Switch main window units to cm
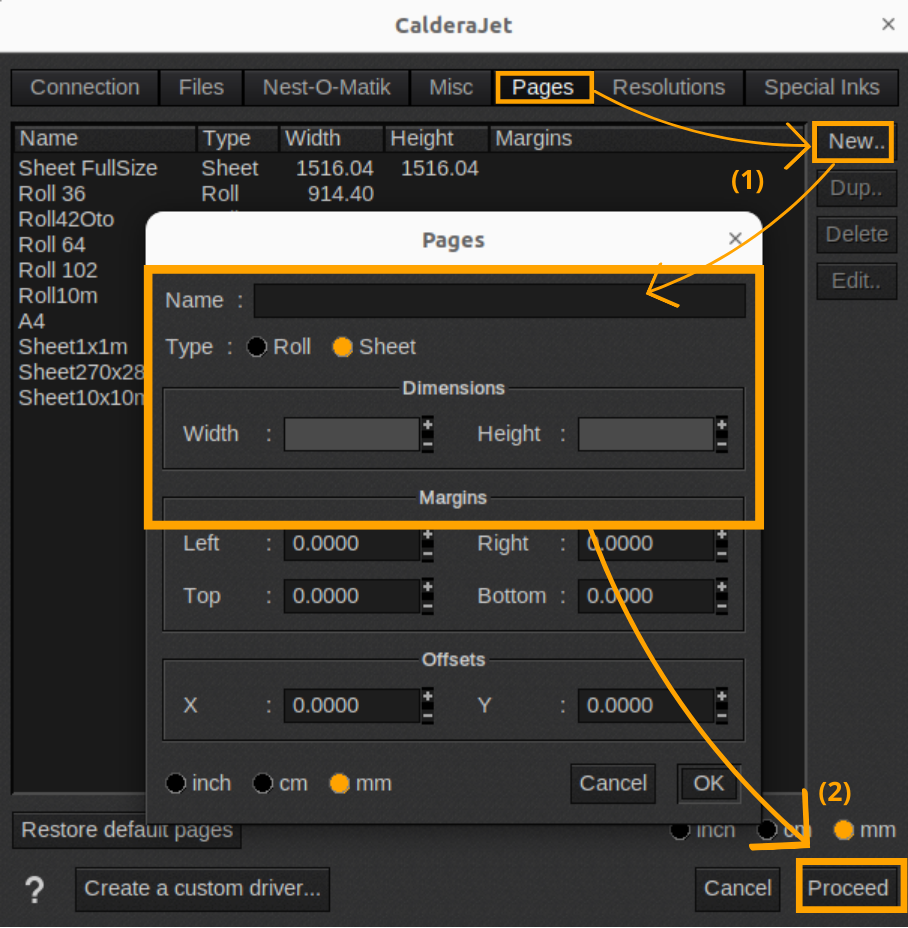This screenshot has height=928, width=908. (x=767, y=830)
